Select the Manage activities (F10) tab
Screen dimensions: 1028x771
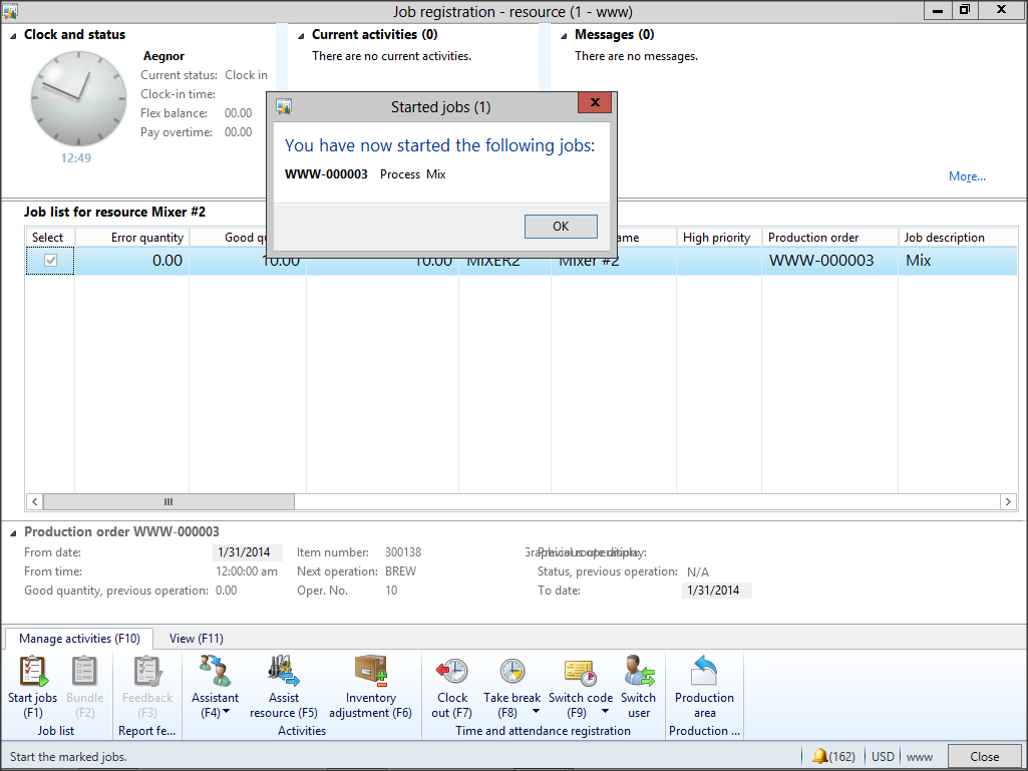click(79, 638)
